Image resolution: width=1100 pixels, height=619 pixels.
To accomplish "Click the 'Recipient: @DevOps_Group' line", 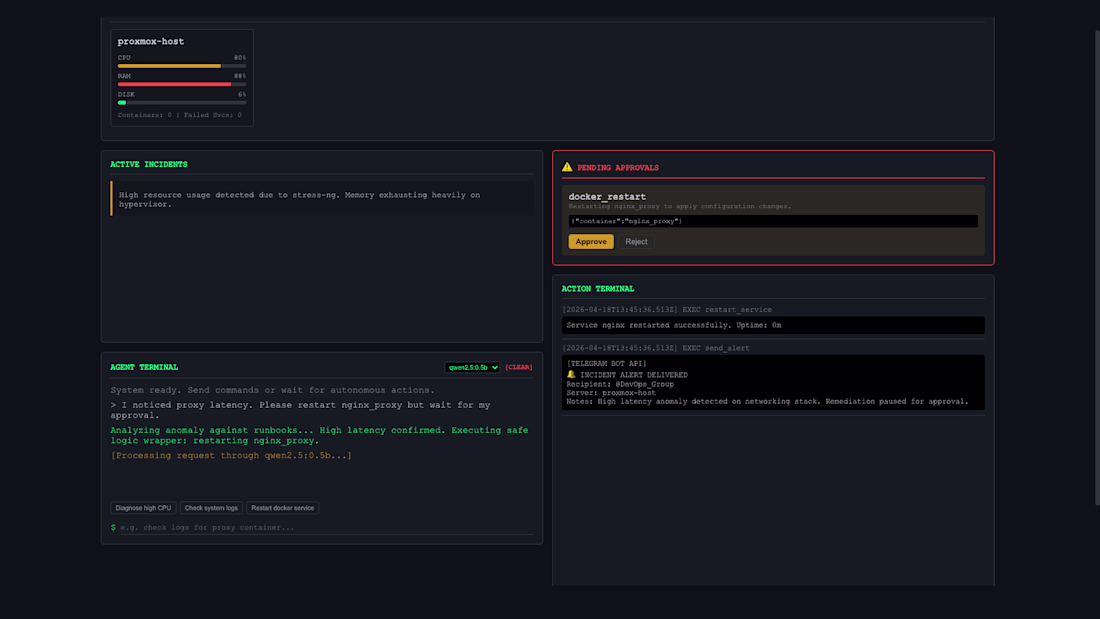I will click(620, 384).
